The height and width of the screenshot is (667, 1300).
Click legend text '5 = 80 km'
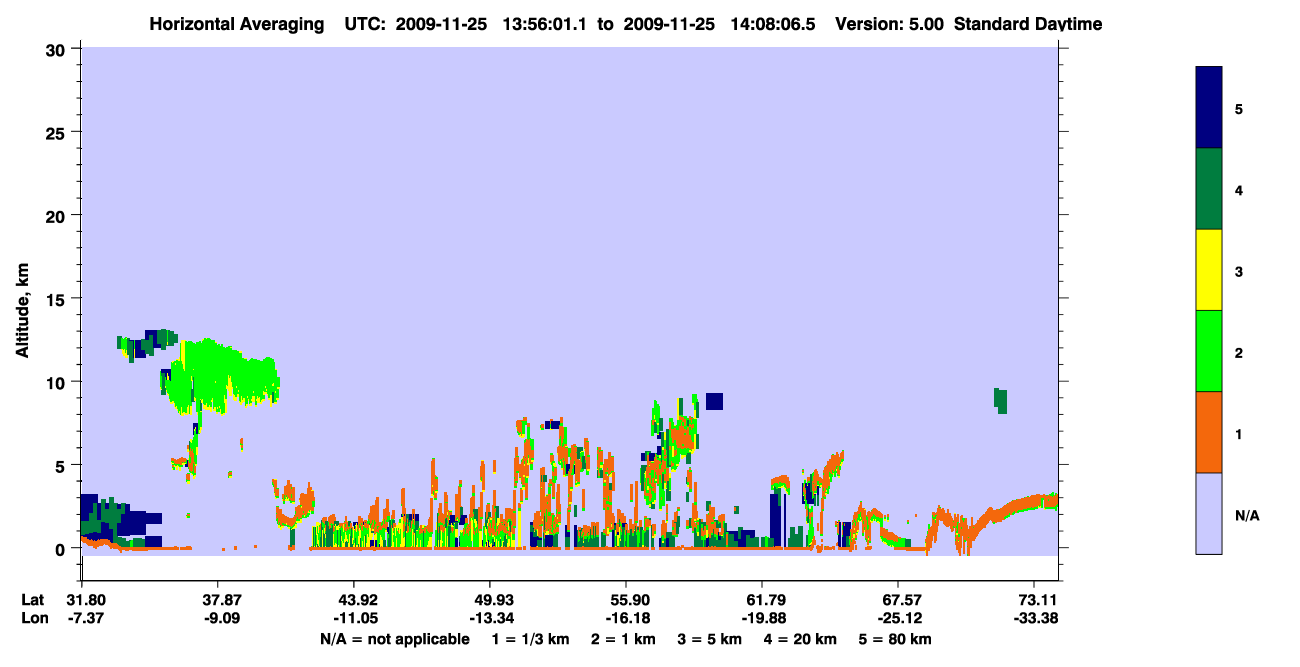895,639
